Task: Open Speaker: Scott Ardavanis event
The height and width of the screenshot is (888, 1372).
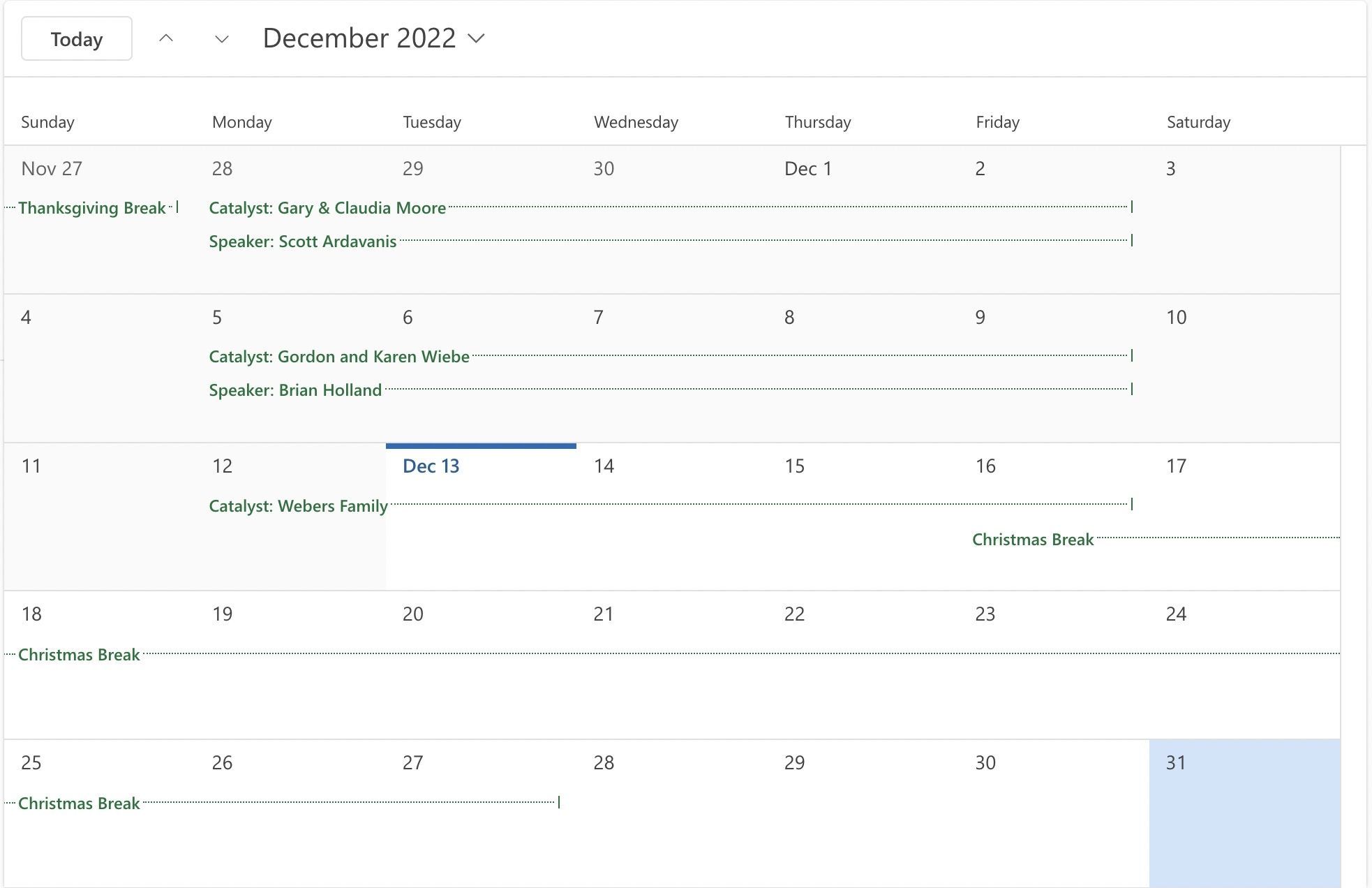Action: point(670,241)
